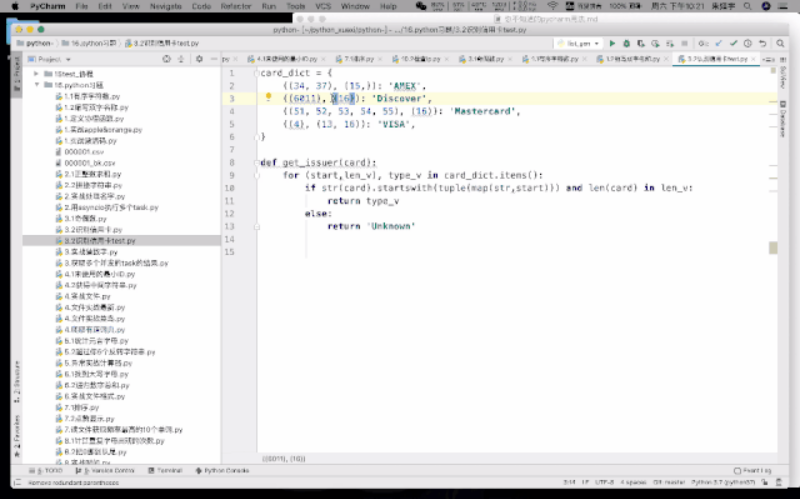
Task: Open the Version Control tool window
Action: [x=105, y=470]
